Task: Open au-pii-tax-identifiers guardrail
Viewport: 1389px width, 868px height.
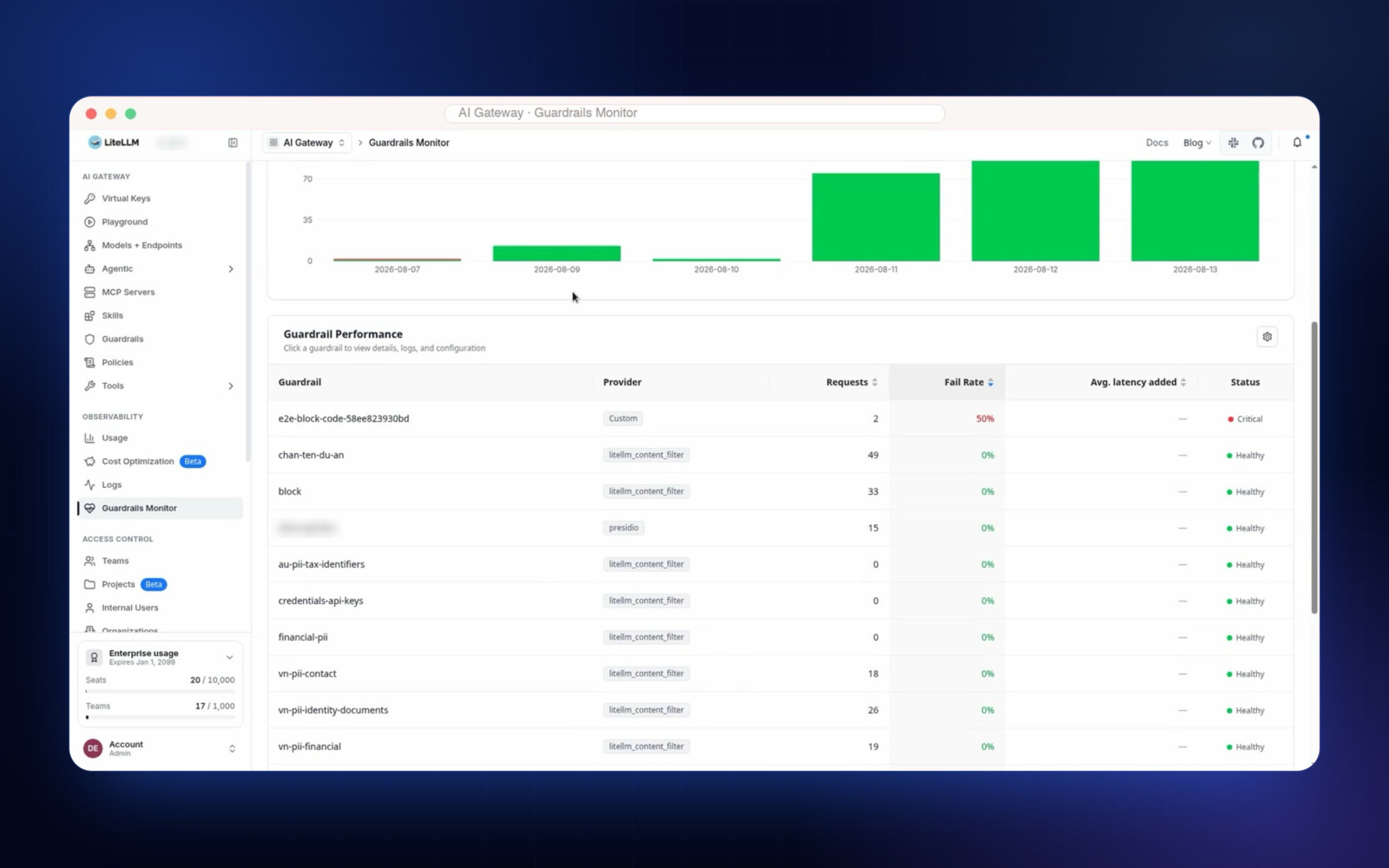Action: click(x=780, y=564)
